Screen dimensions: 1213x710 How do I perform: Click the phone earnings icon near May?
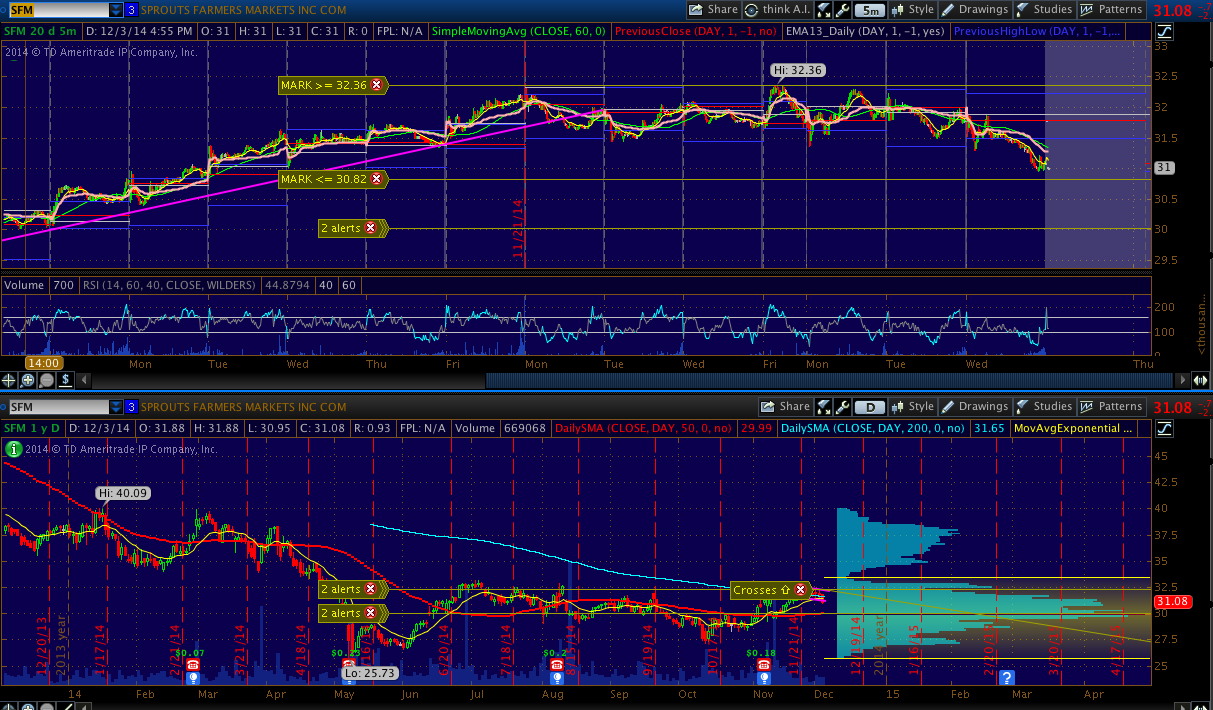348,666
